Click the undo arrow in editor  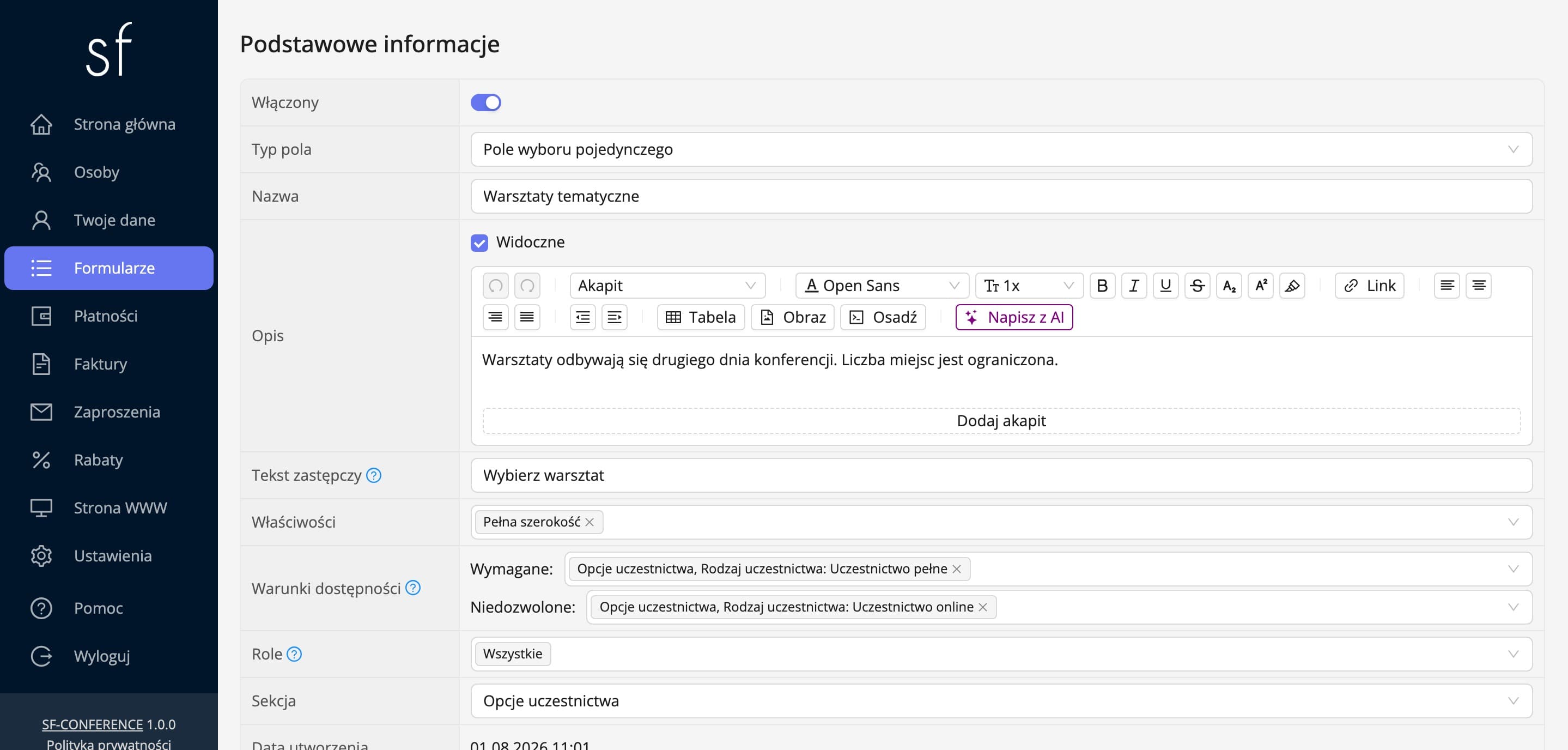(x=495, y=286)
